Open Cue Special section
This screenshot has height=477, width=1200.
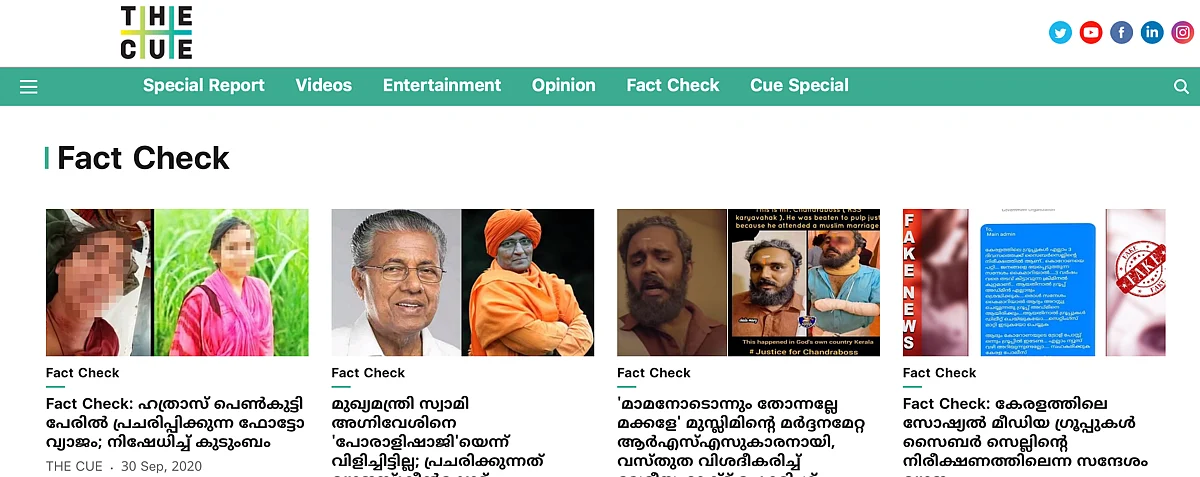click(x=800, y=85)
